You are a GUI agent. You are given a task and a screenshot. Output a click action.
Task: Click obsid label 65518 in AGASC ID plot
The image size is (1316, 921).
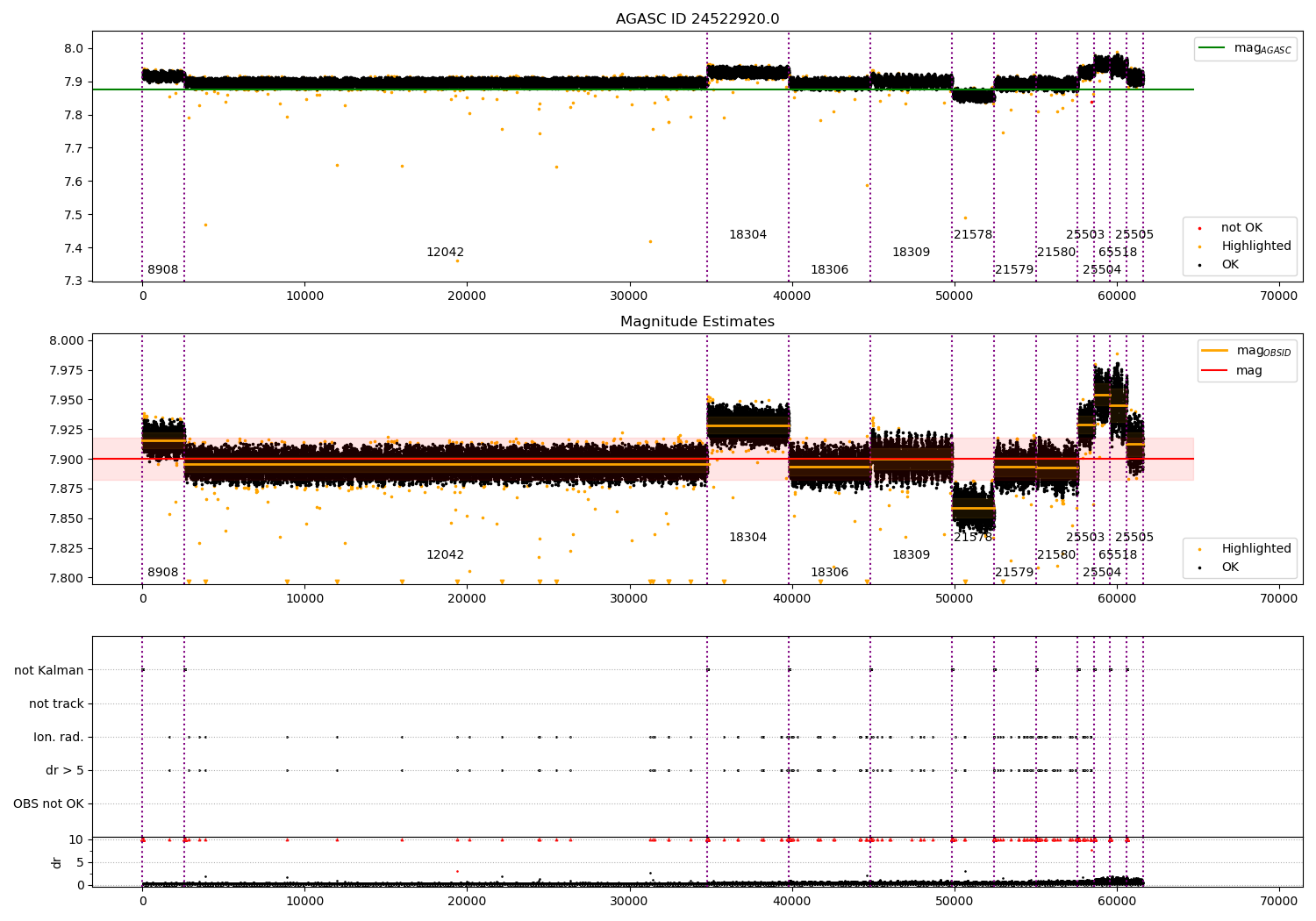(x=1118, y=253)
